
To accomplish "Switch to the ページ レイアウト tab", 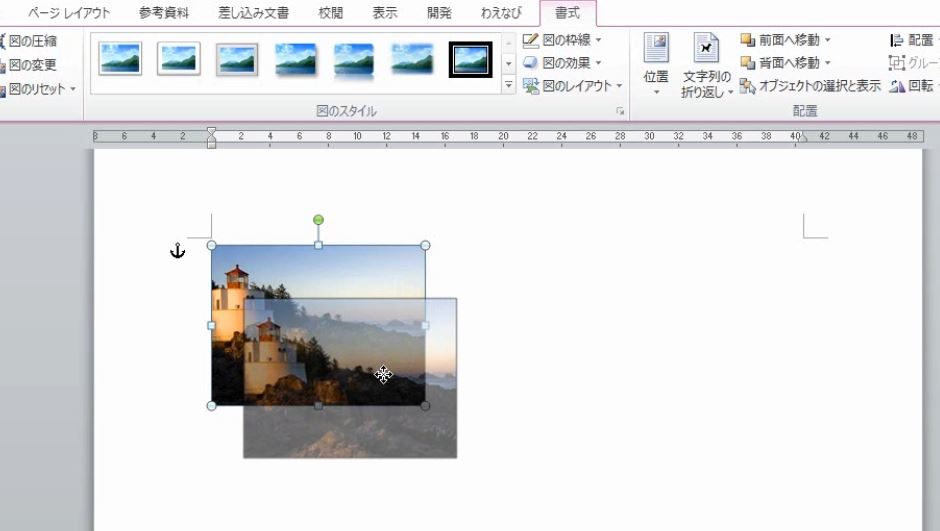I will point(69,13).
